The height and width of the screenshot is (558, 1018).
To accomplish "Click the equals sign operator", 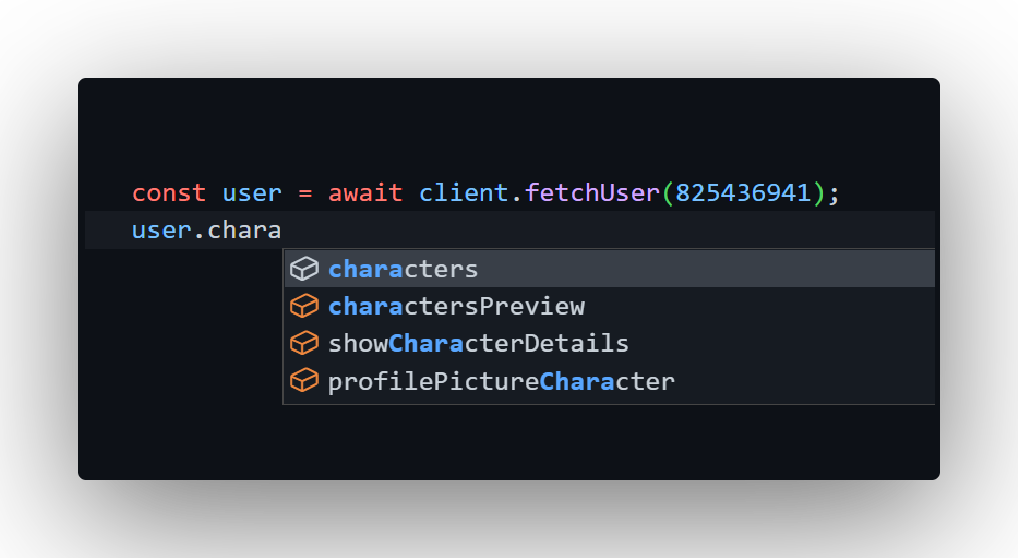I will point(305,192).
